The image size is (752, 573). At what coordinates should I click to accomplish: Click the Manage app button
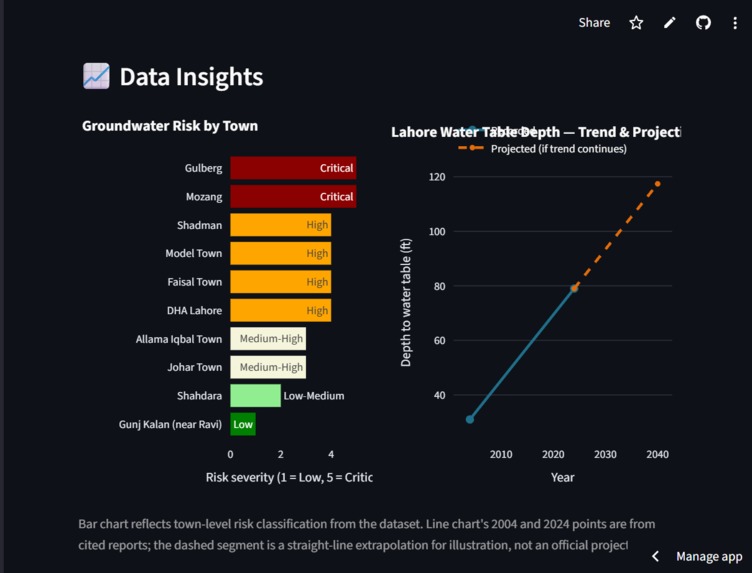[709, 556]
